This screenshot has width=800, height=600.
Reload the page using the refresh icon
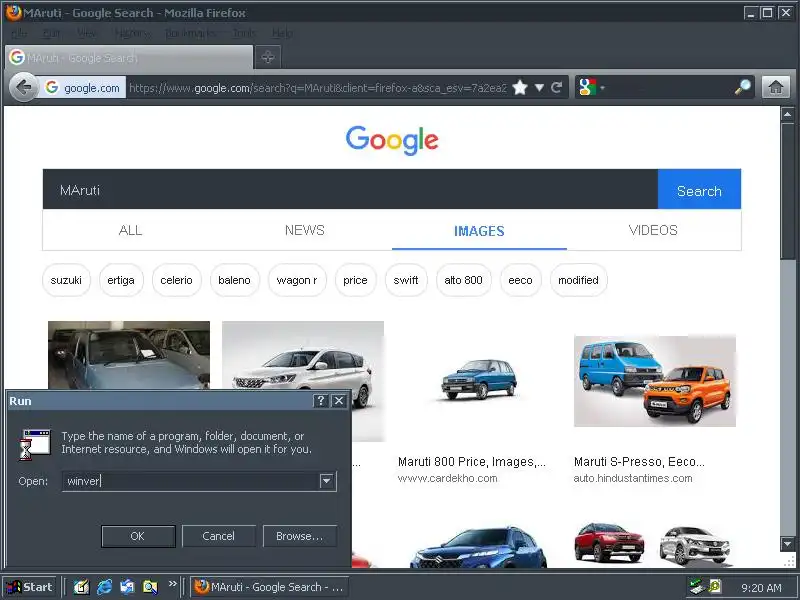[x=557, y=88]
